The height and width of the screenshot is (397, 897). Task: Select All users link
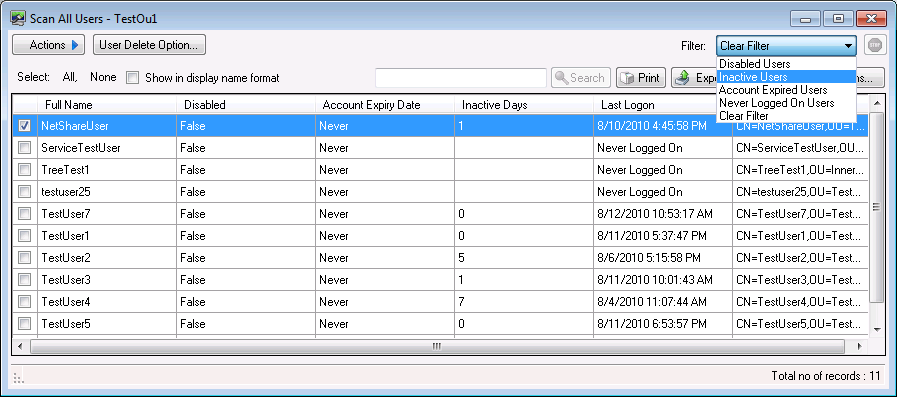pos(70,77)
